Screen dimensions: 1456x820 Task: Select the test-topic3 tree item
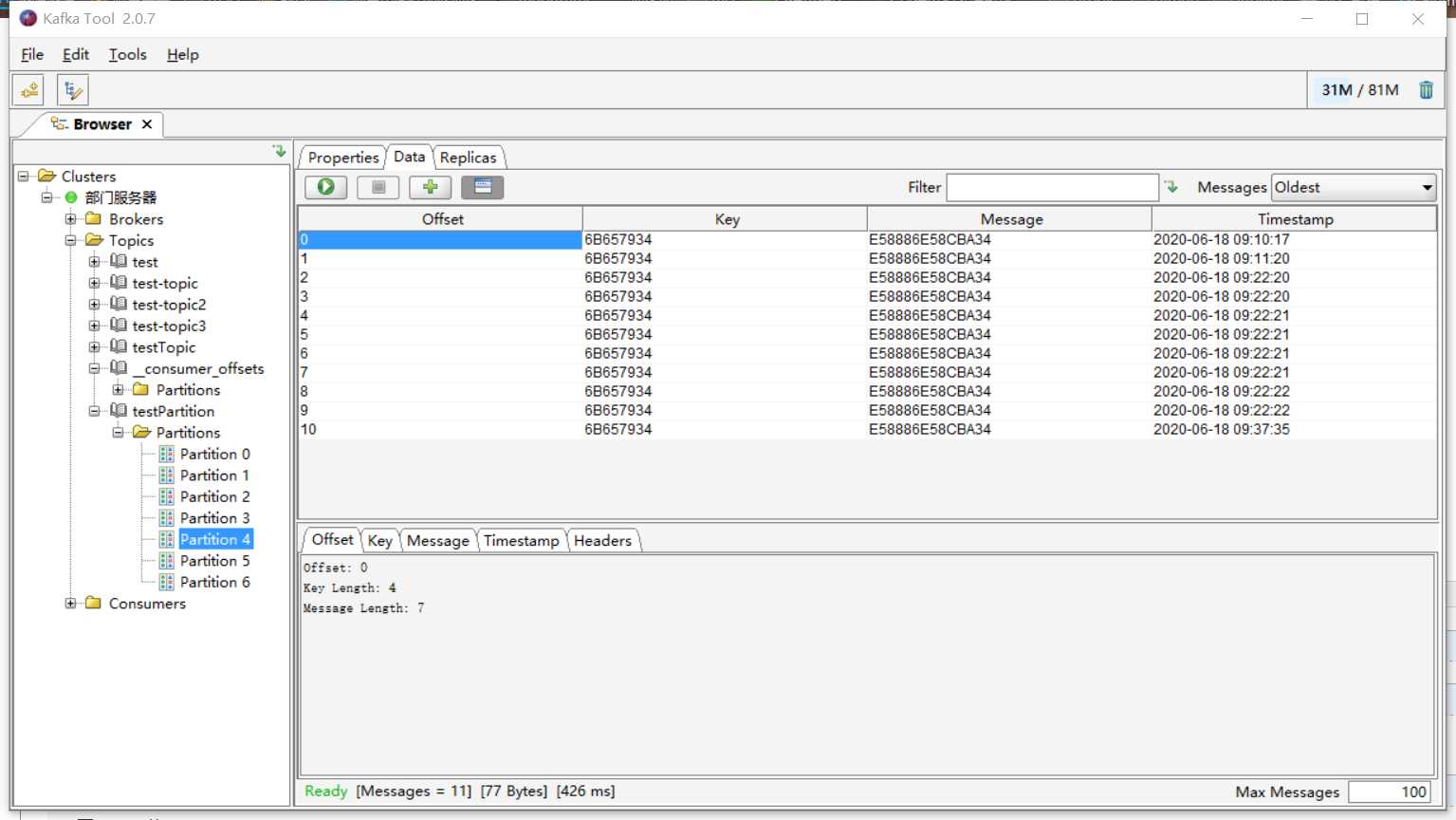pyautogui.click(x=169, y=326)
